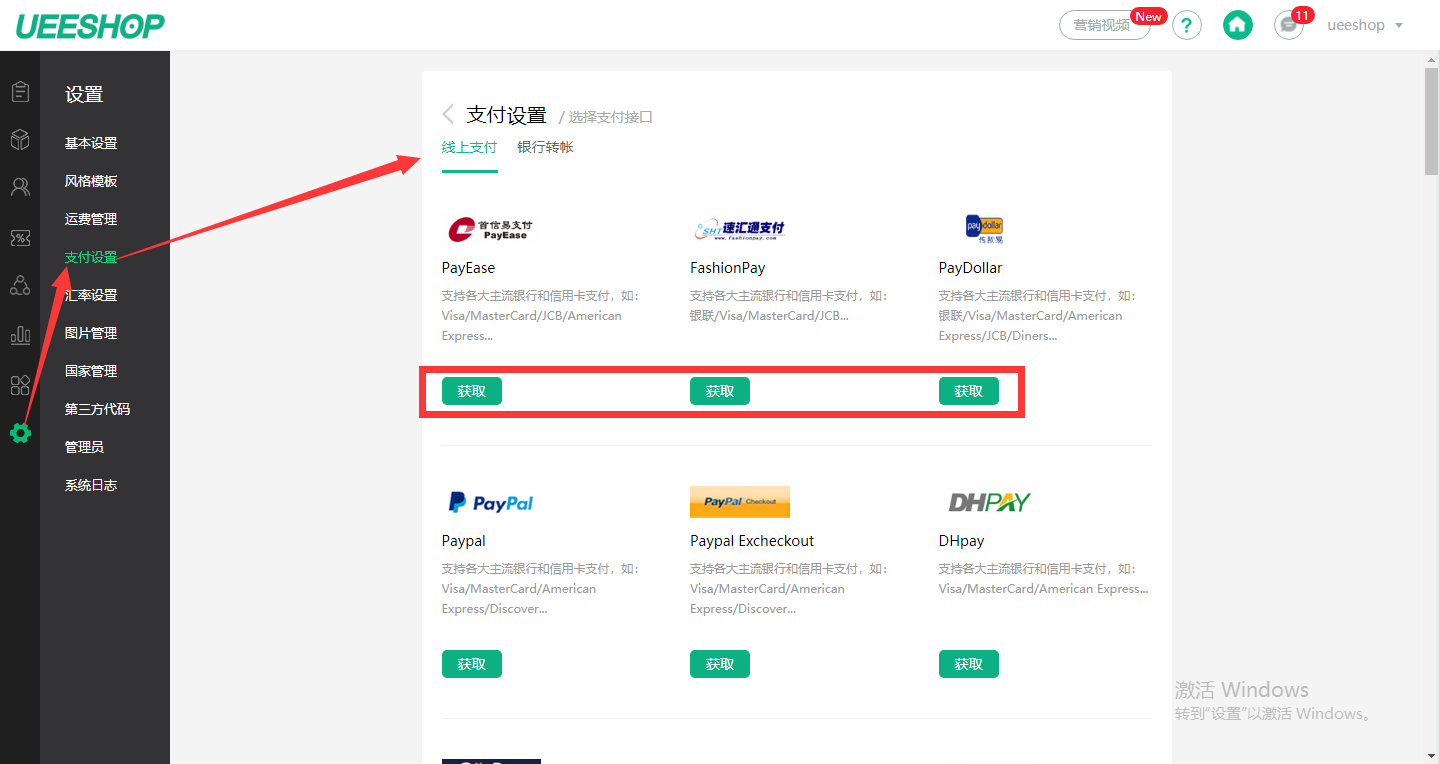Click the PayDollar title text
1440x764 pixels.
tap(970, 268)
